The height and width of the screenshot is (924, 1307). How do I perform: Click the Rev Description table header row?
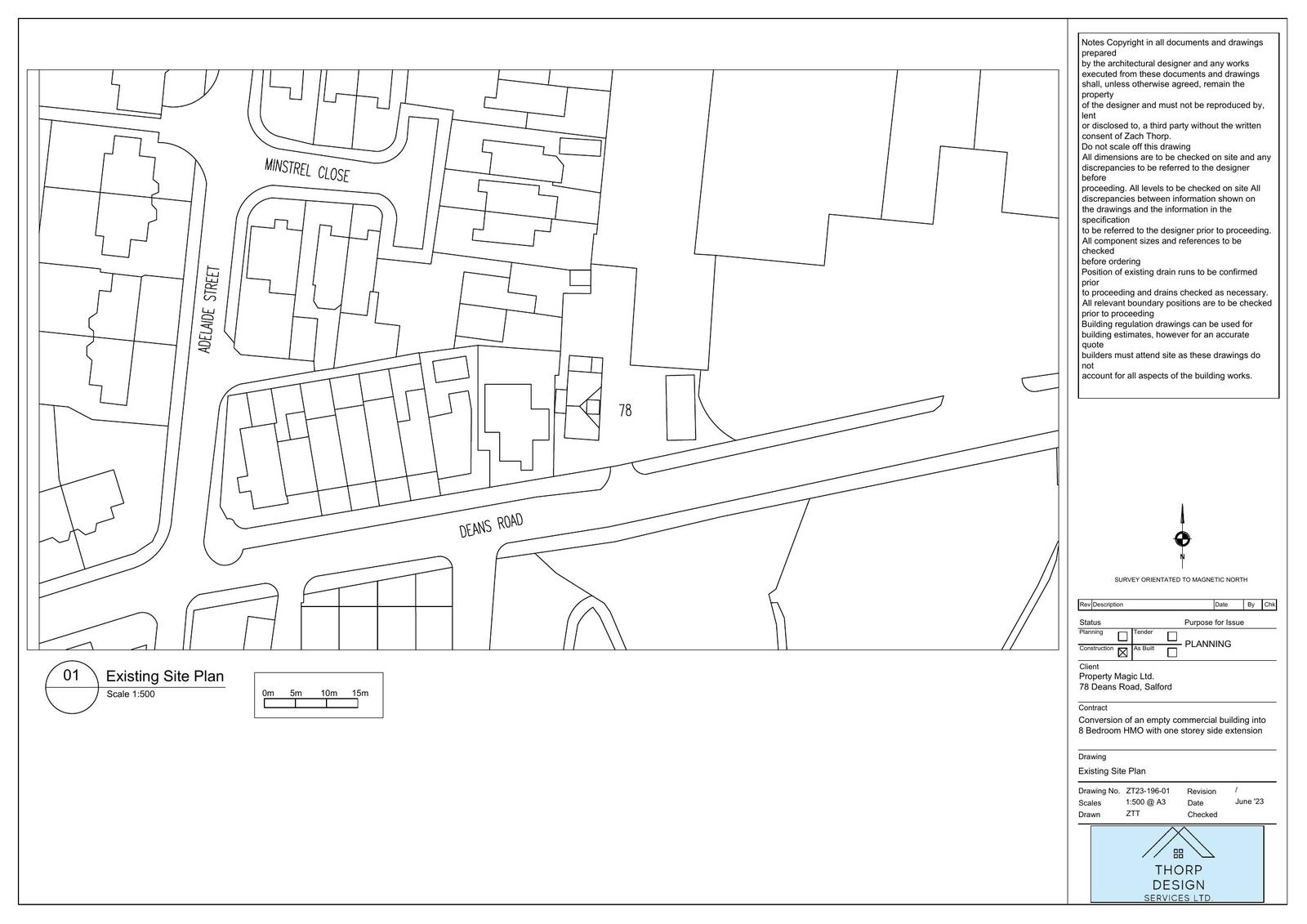[x=1176, y=605]
